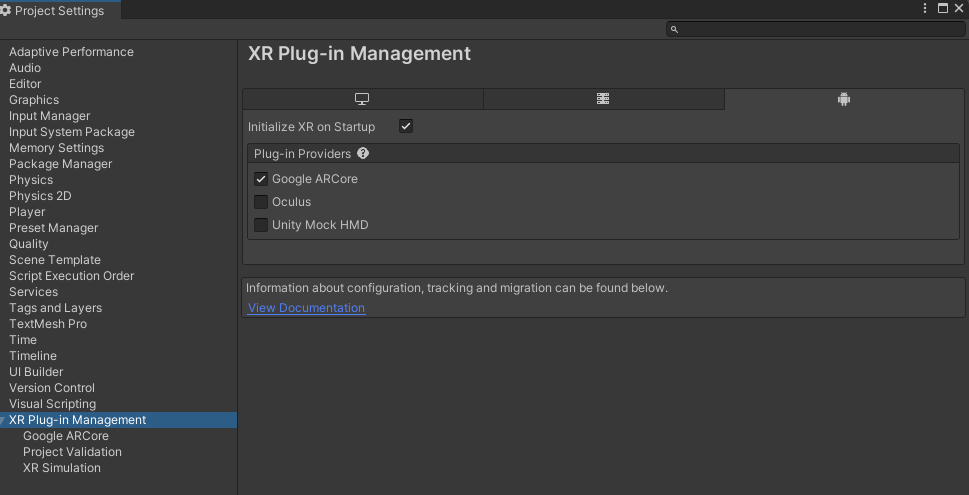This screenshot has width=969, height=495.
Task: Close the Project Settings window
Action: click(959, 8)
